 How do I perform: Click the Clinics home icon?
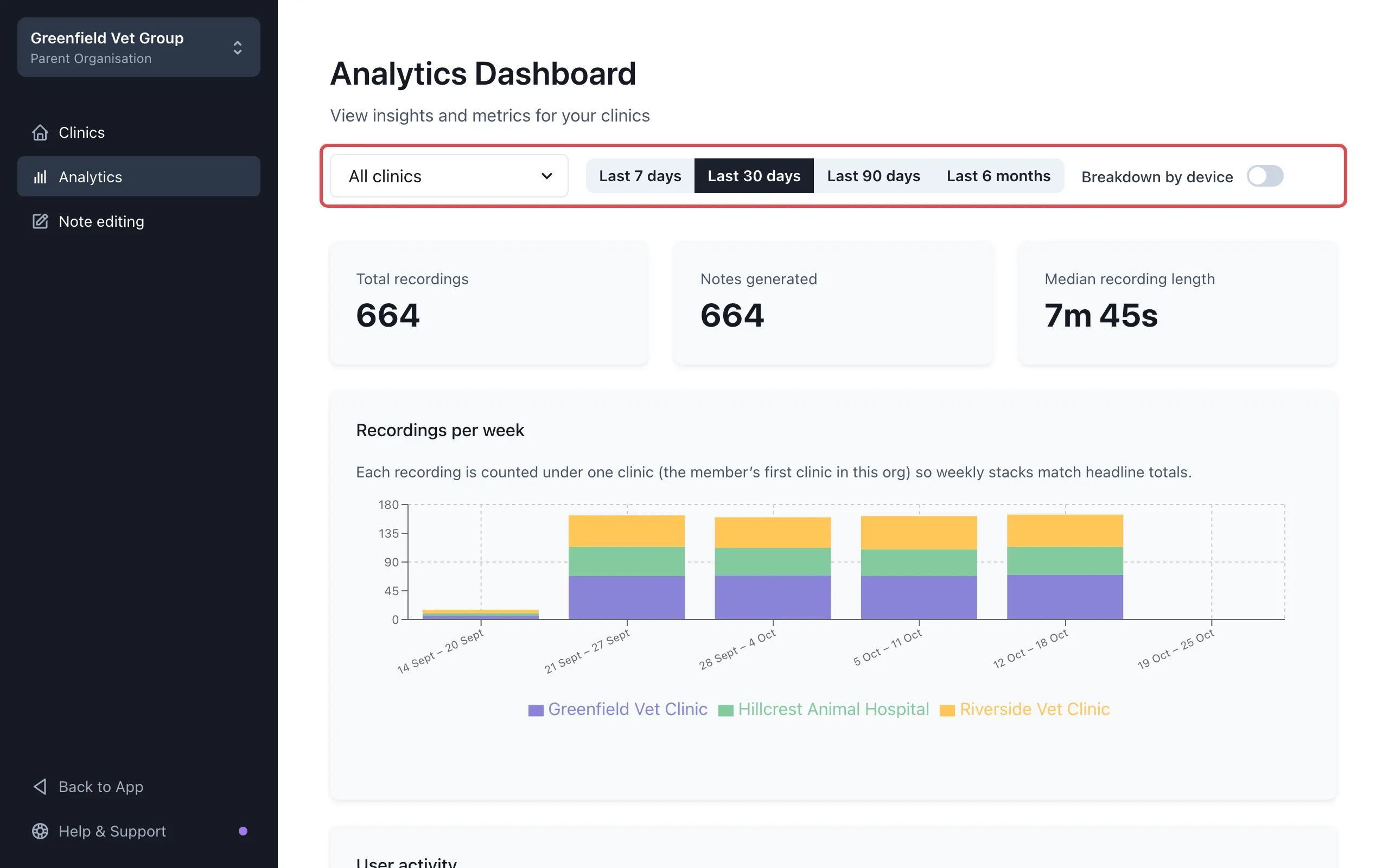(40, 132)
